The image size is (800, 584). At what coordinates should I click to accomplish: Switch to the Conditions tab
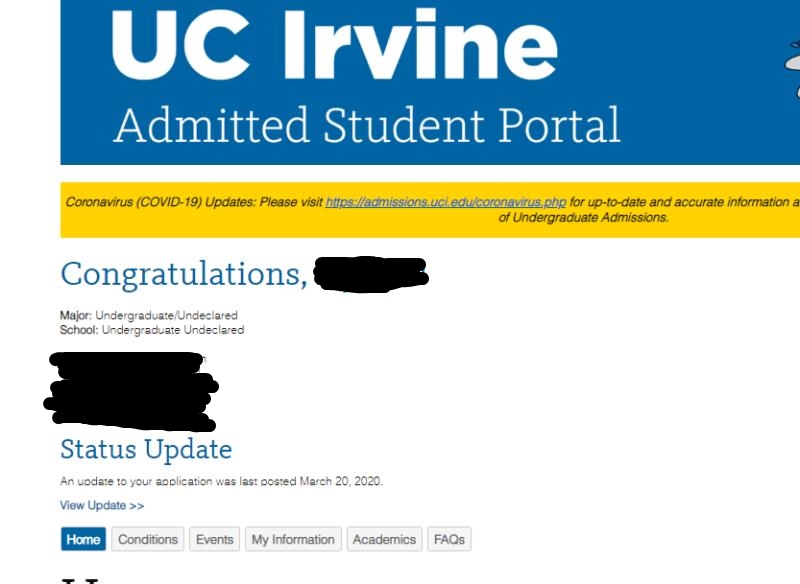coord(148,539)
